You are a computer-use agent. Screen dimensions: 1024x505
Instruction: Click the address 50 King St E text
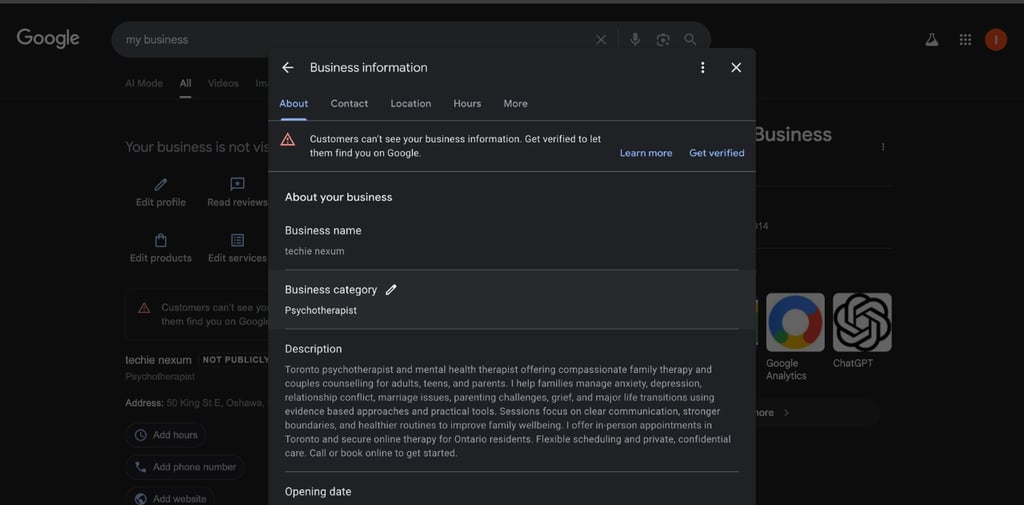tap(216, 403)
